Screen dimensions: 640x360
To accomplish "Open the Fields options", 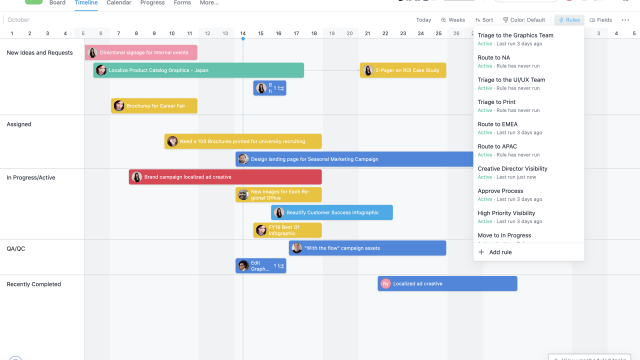I will point(601,20).
